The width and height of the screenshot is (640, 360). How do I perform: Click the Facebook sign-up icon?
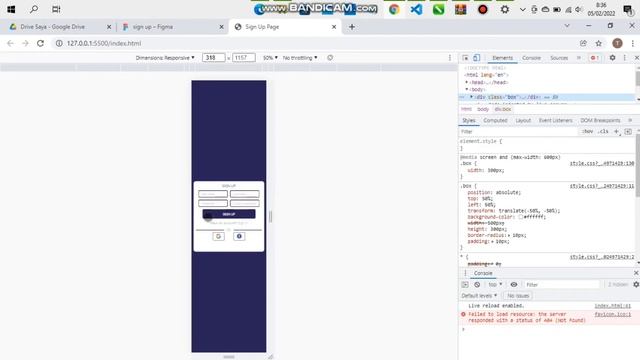click(x=239, y=236)
